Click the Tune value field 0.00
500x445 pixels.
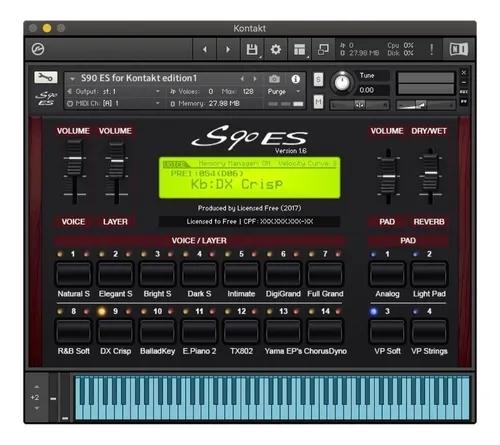[x=373, y=90]
